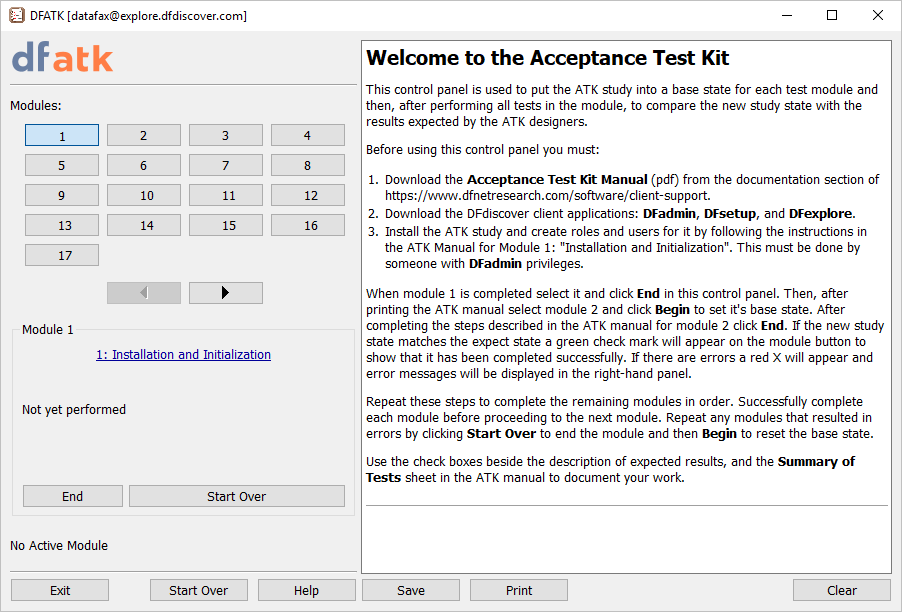Select module 1 button
This screenshot has height=612, width=902.
coord(62,136)
